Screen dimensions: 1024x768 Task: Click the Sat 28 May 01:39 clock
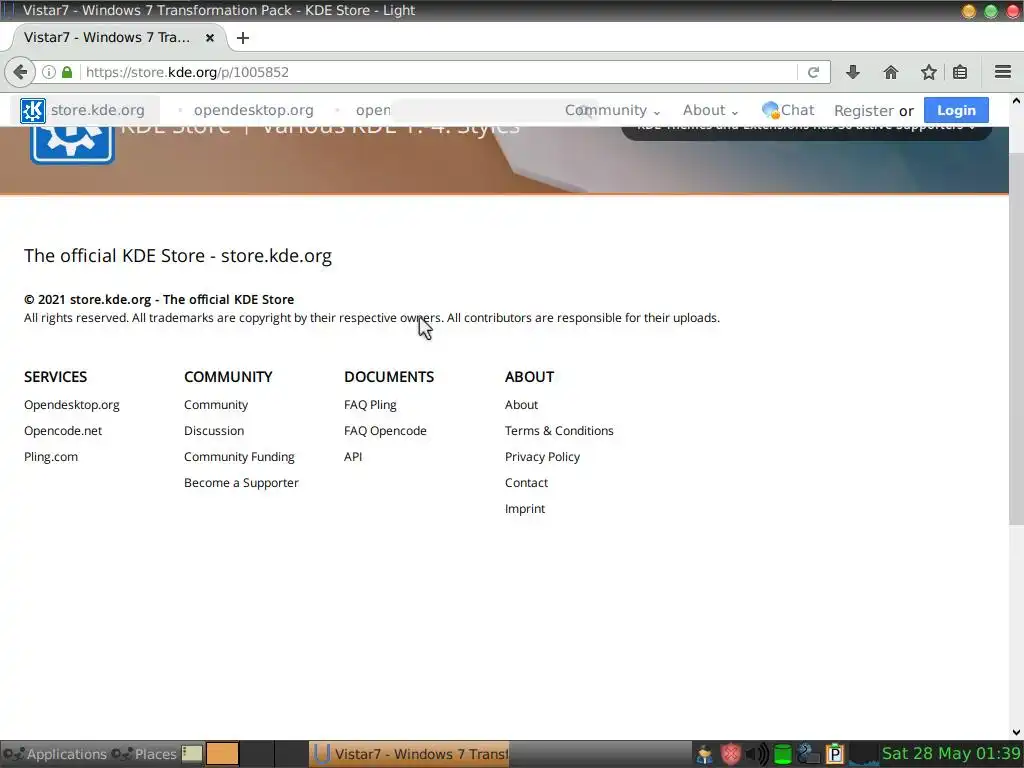pos(951,754)
